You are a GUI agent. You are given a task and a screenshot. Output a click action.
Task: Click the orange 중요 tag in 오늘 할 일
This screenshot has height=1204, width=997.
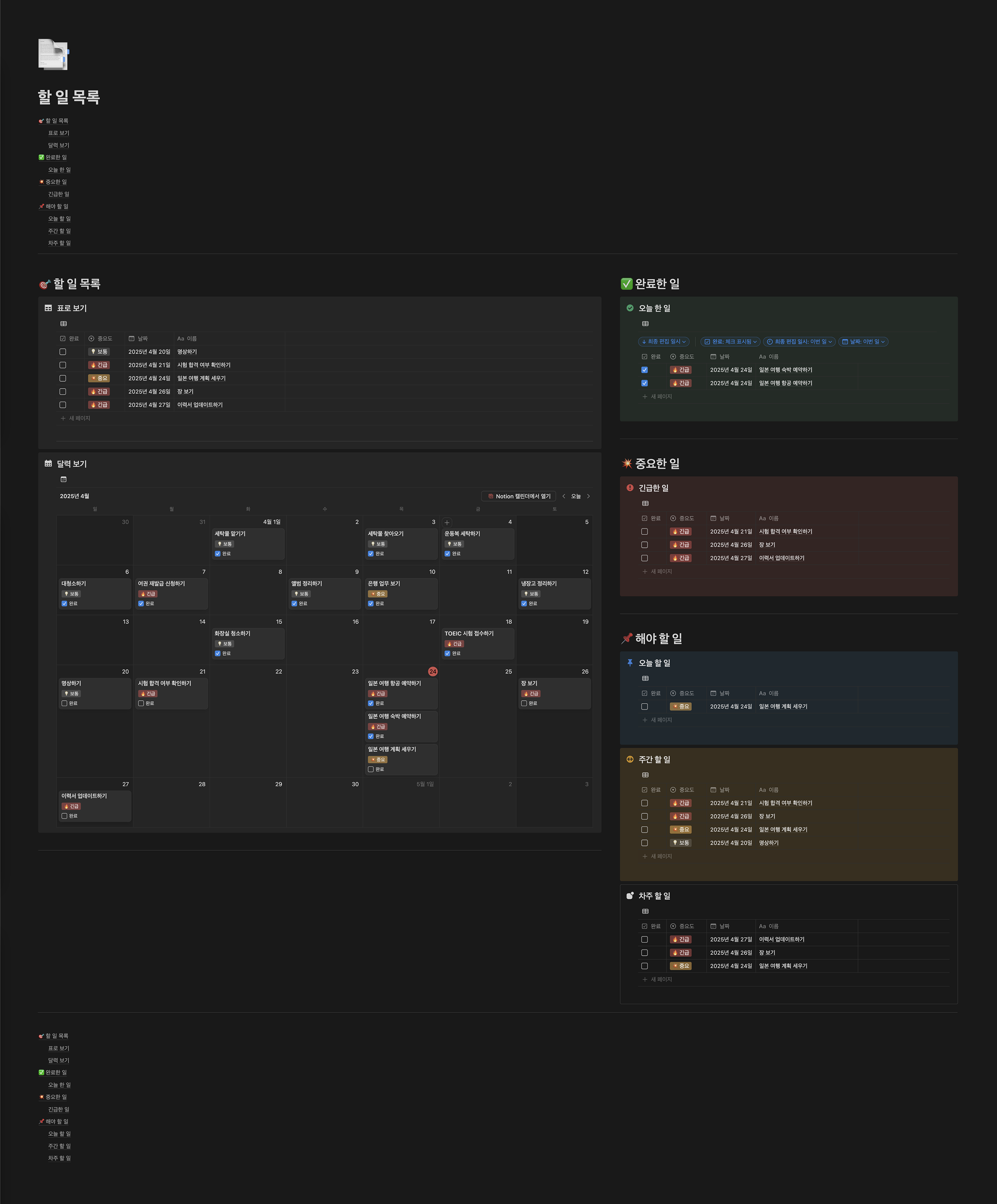click(x=681, y=706)
